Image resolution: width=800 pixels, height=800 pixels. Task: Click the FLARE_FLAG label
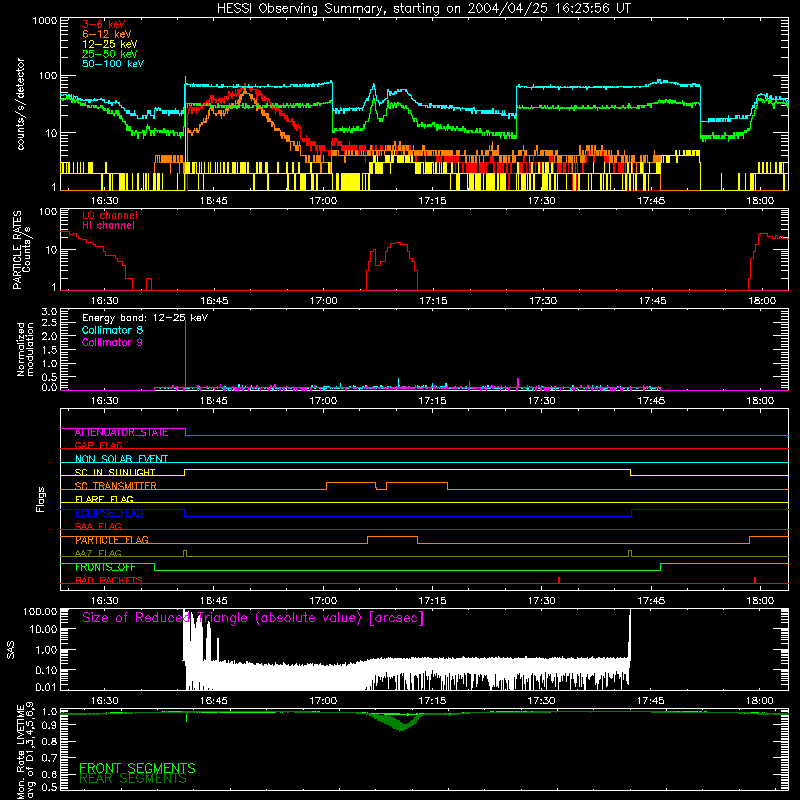coord(104,499)
